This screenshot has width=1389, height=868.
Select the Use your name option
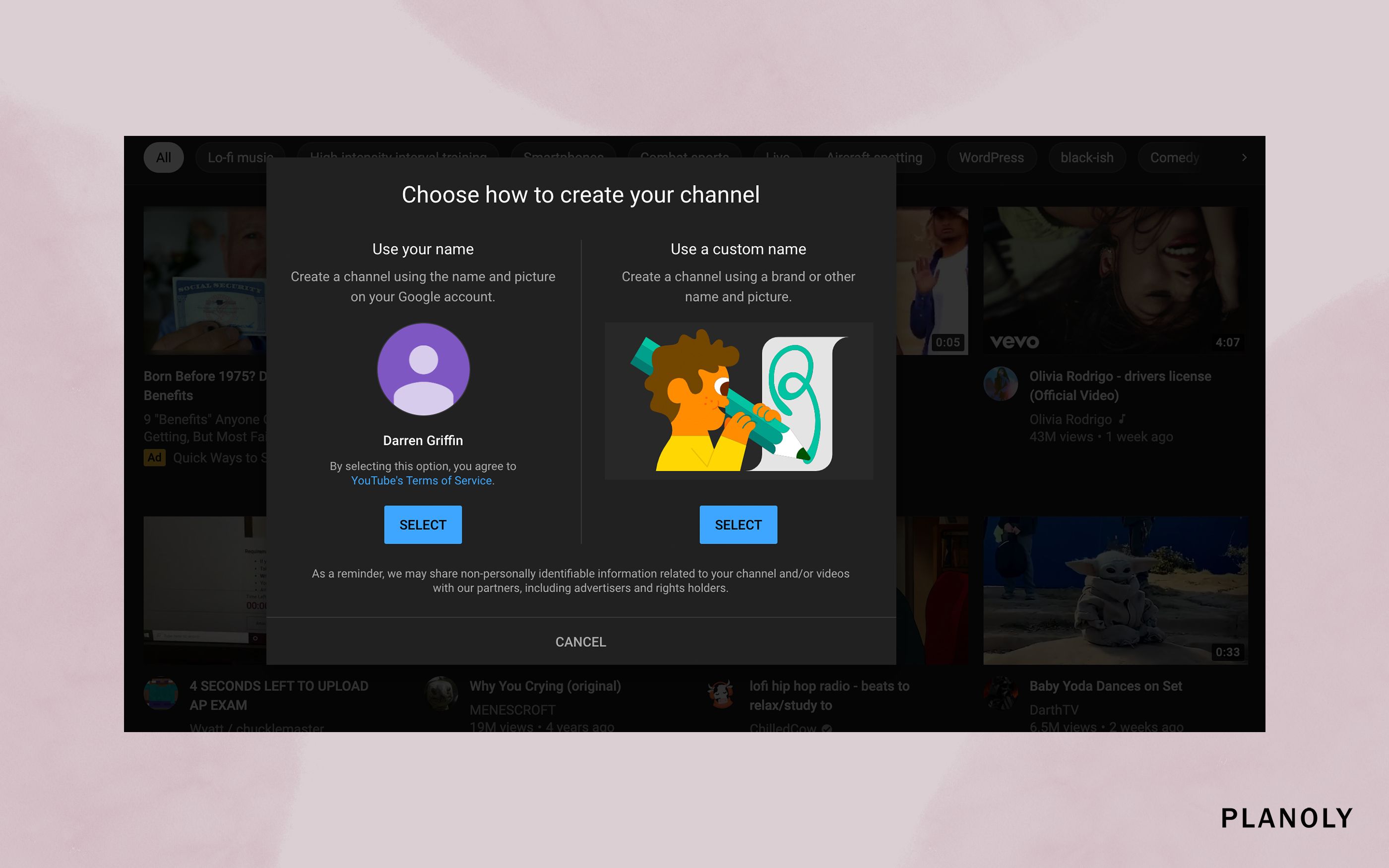[x=421, y=524]
